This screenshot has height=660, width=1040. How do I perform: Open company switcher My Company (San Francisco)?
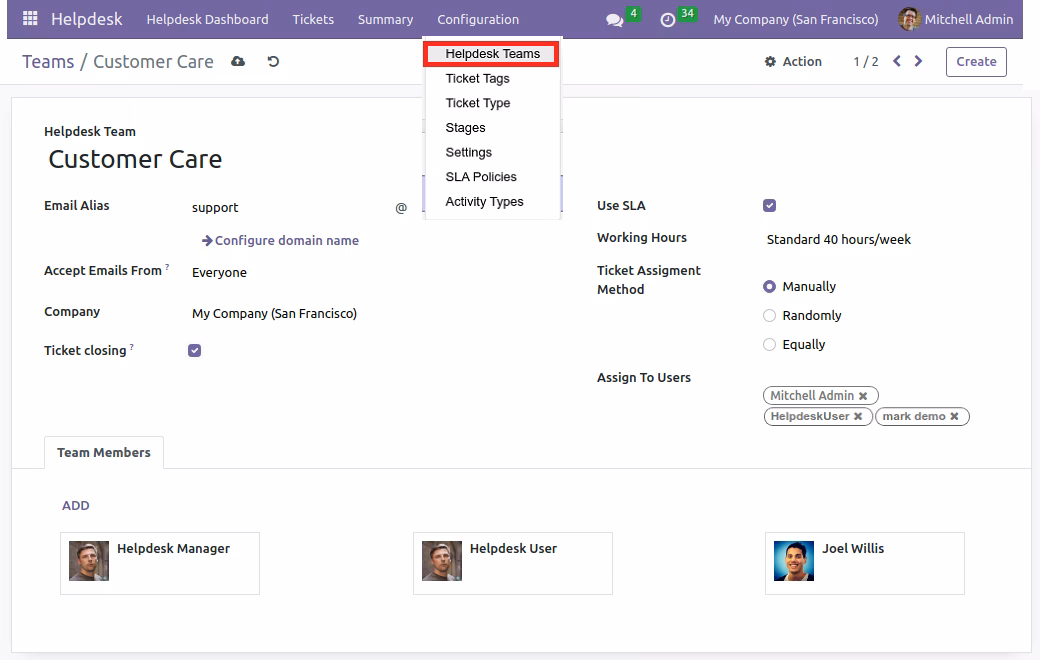[x=795, y=19]
